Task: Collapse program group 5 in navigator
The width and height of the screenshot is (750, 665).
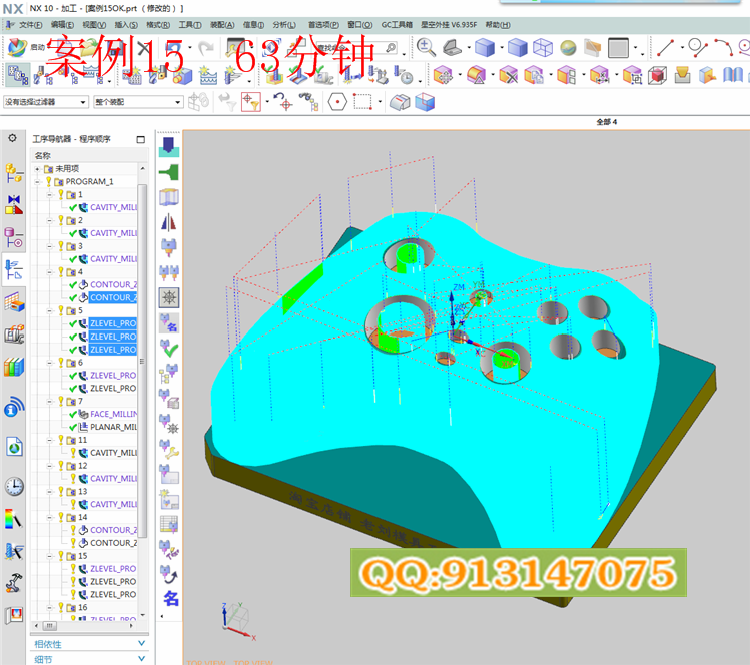Action: click(x=50, y=310)
